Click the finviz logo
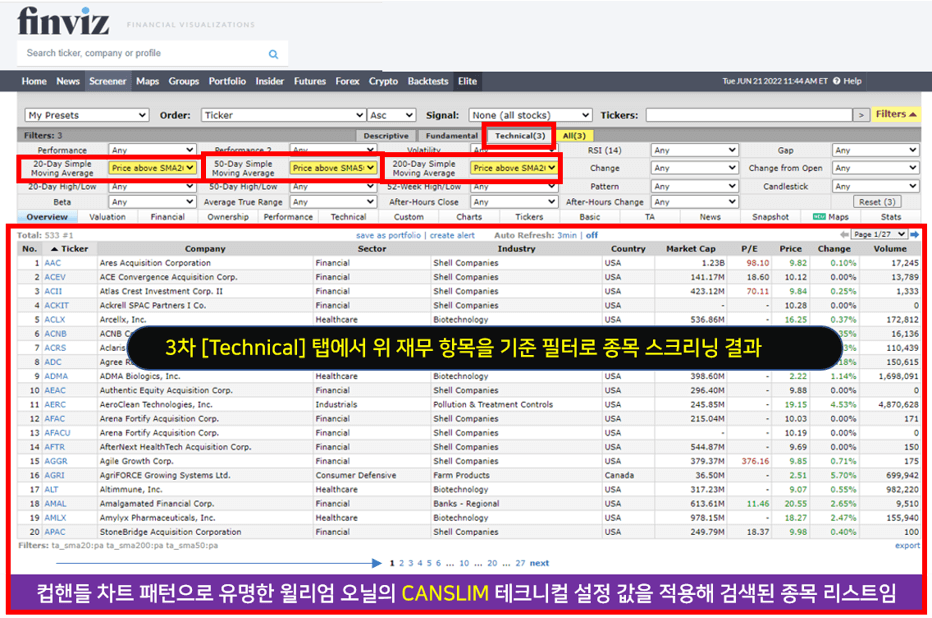 click(63, 21)
